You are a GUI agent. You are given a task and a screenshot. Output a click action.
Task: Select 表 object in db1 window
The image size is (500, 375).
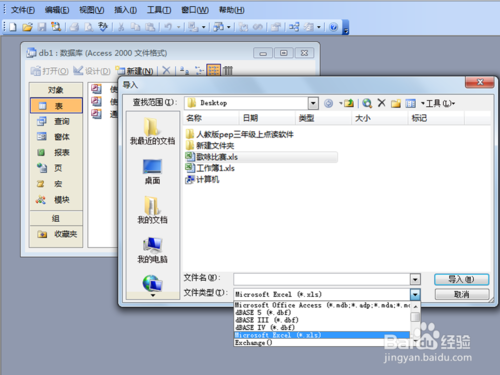56,106
